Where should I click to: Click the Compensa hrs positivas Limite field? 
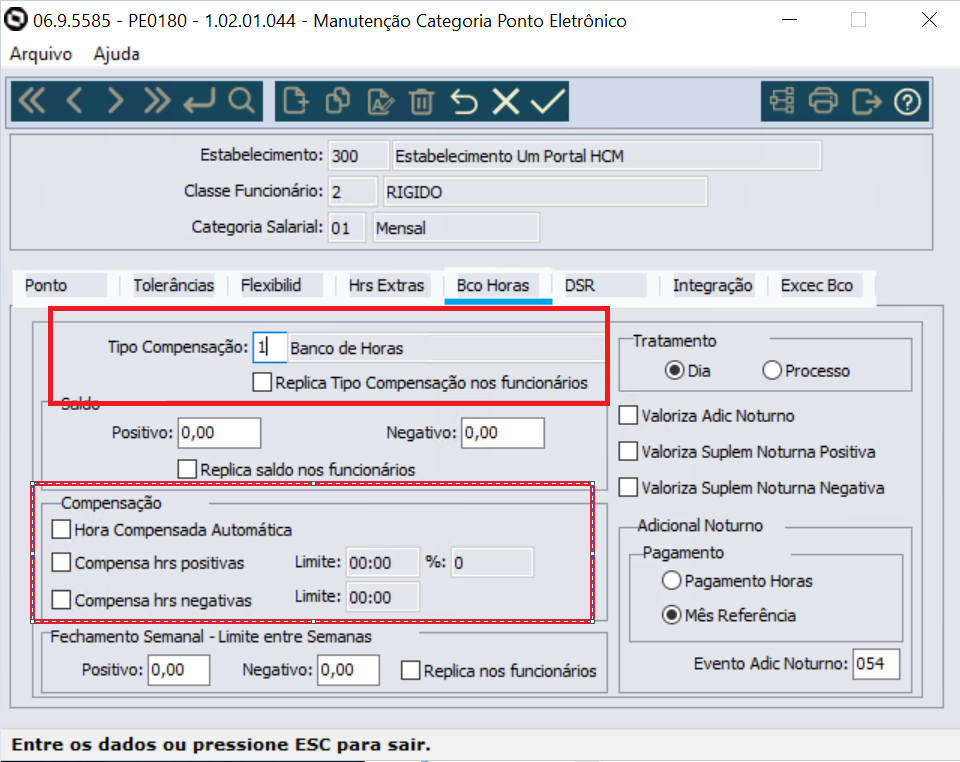tap(383, 562)
